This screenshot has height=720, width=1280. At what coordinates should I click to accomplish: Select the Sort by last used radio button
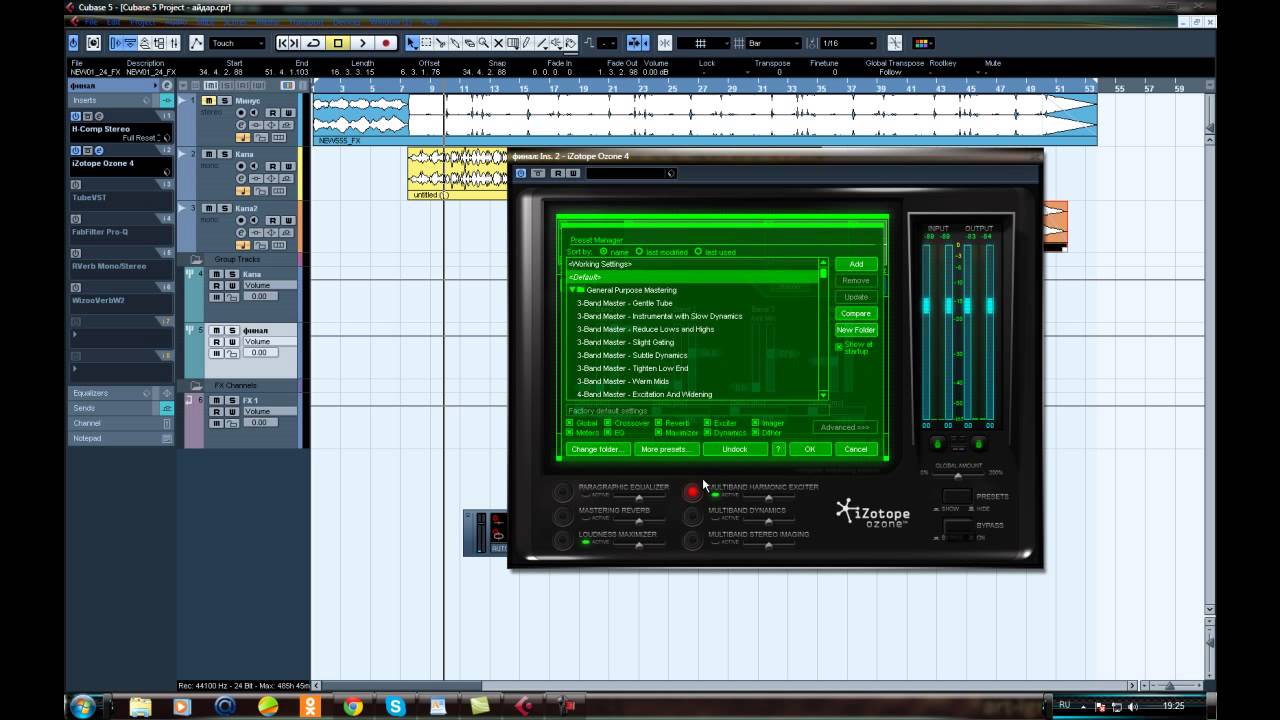[698, 251]
